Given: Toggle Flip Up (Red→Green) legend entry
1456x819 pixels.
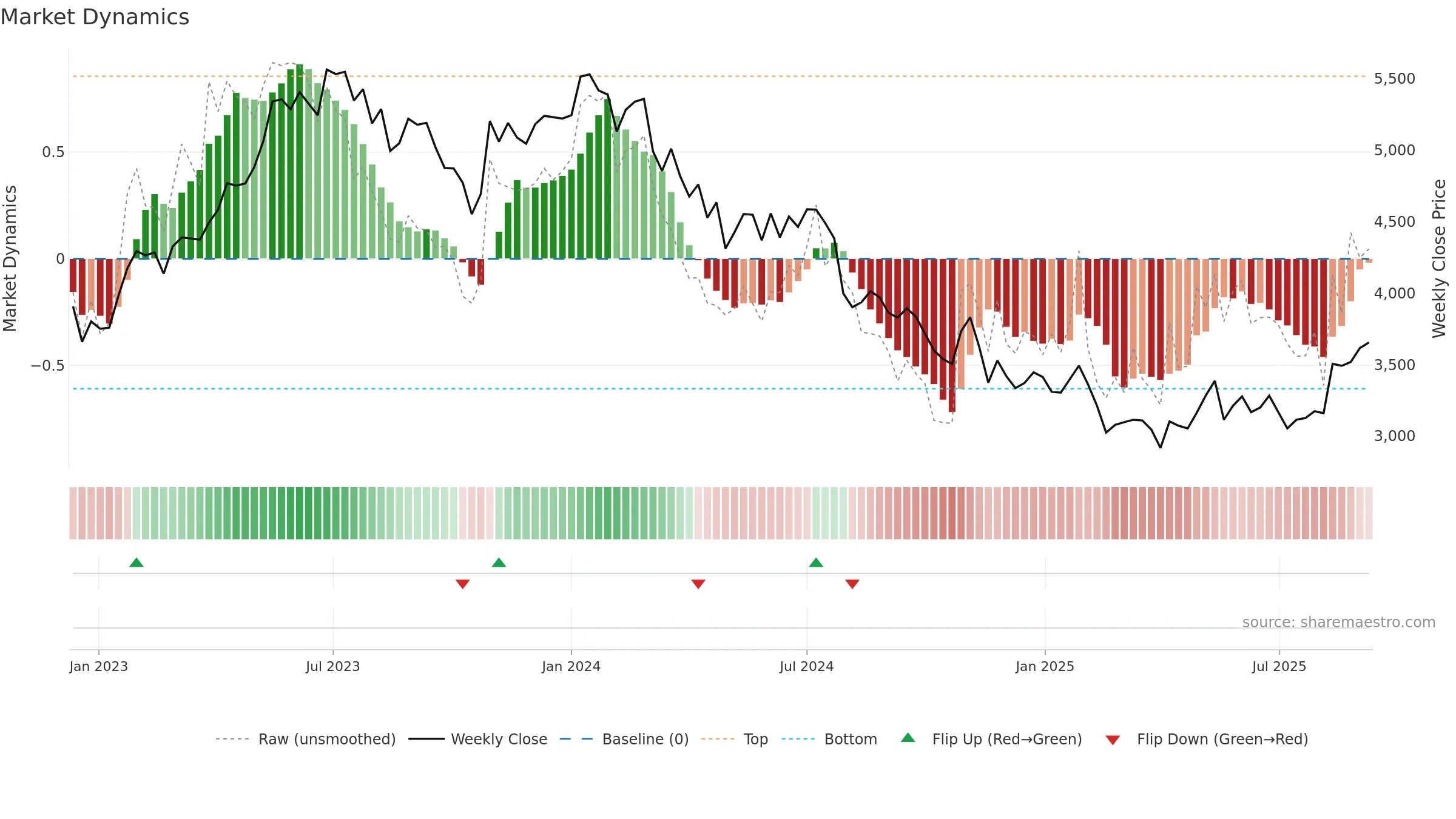Looking at the screenshot, I should pos(991,739).
